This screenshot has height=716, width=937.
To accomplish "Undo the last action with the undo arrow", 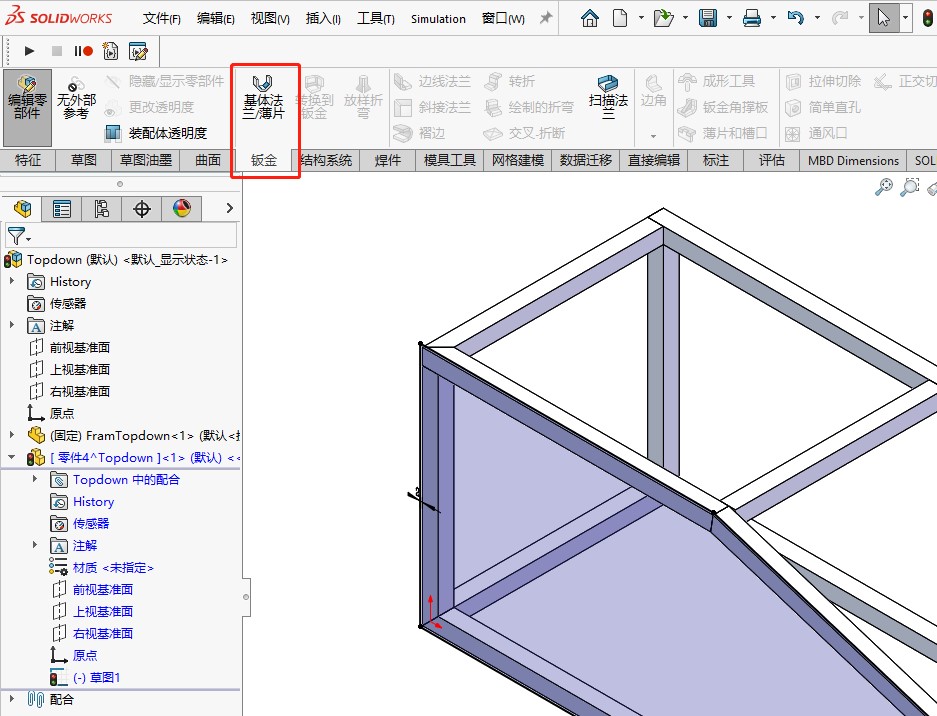I will (795, 18).
